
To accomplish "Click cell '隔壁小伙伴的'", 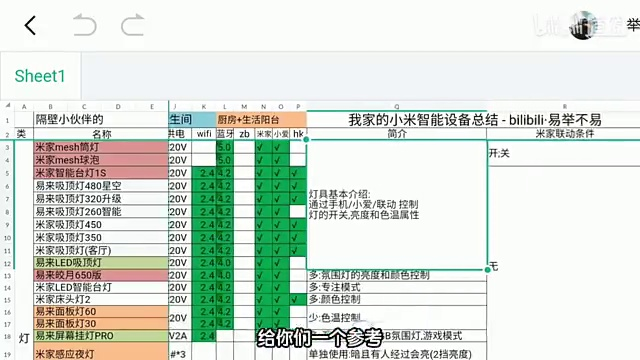I will [101, 120].
